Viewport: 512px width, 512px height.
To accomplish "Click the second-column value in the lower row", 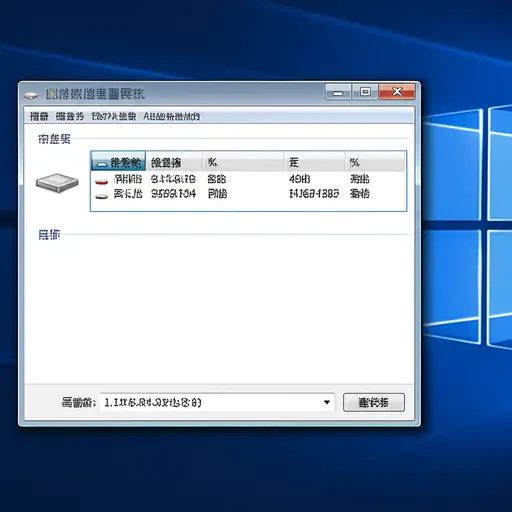I will (x=173, y=194).
